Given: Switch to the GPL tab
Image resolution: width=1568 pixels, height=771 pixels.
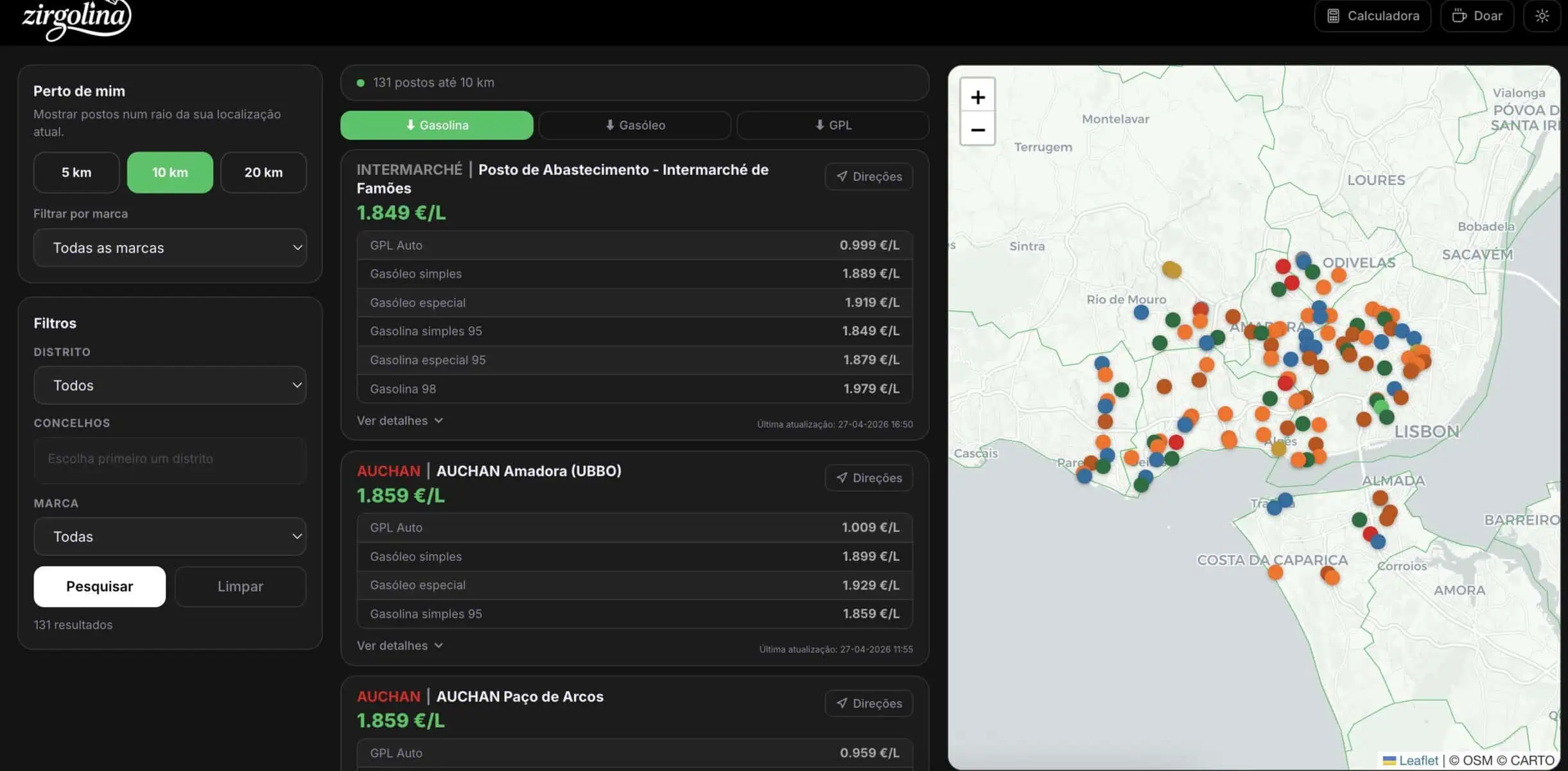Looking at the screenshot, I should 833,125.
